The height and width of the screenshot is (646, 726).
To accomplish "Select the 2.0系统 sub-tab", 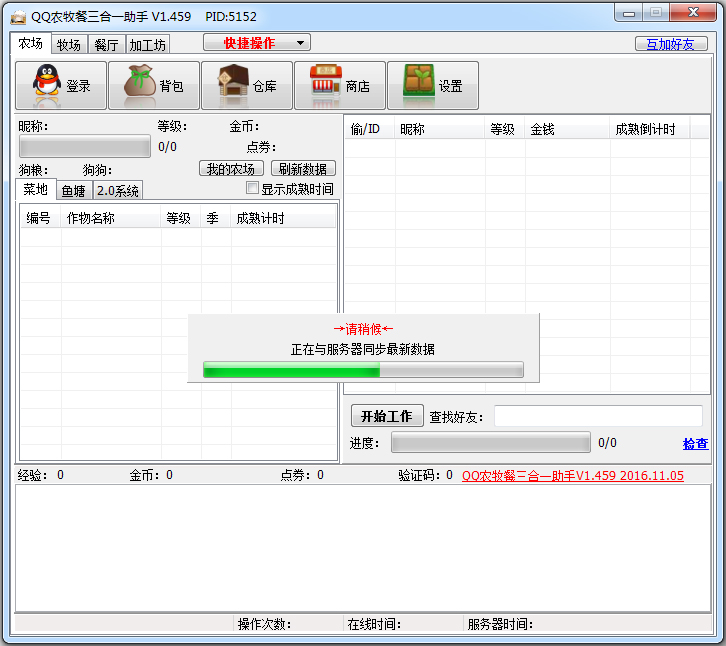I will tap(118, 191).
